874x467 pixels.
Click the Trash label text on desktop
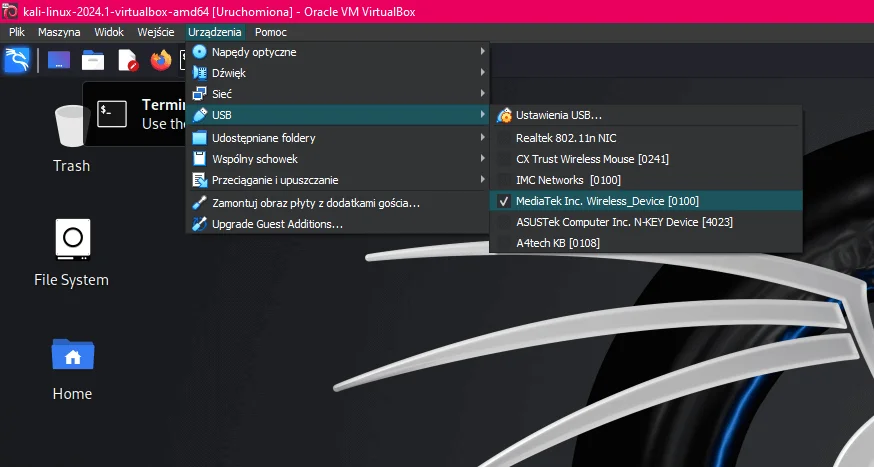click(x=71, y=166)
